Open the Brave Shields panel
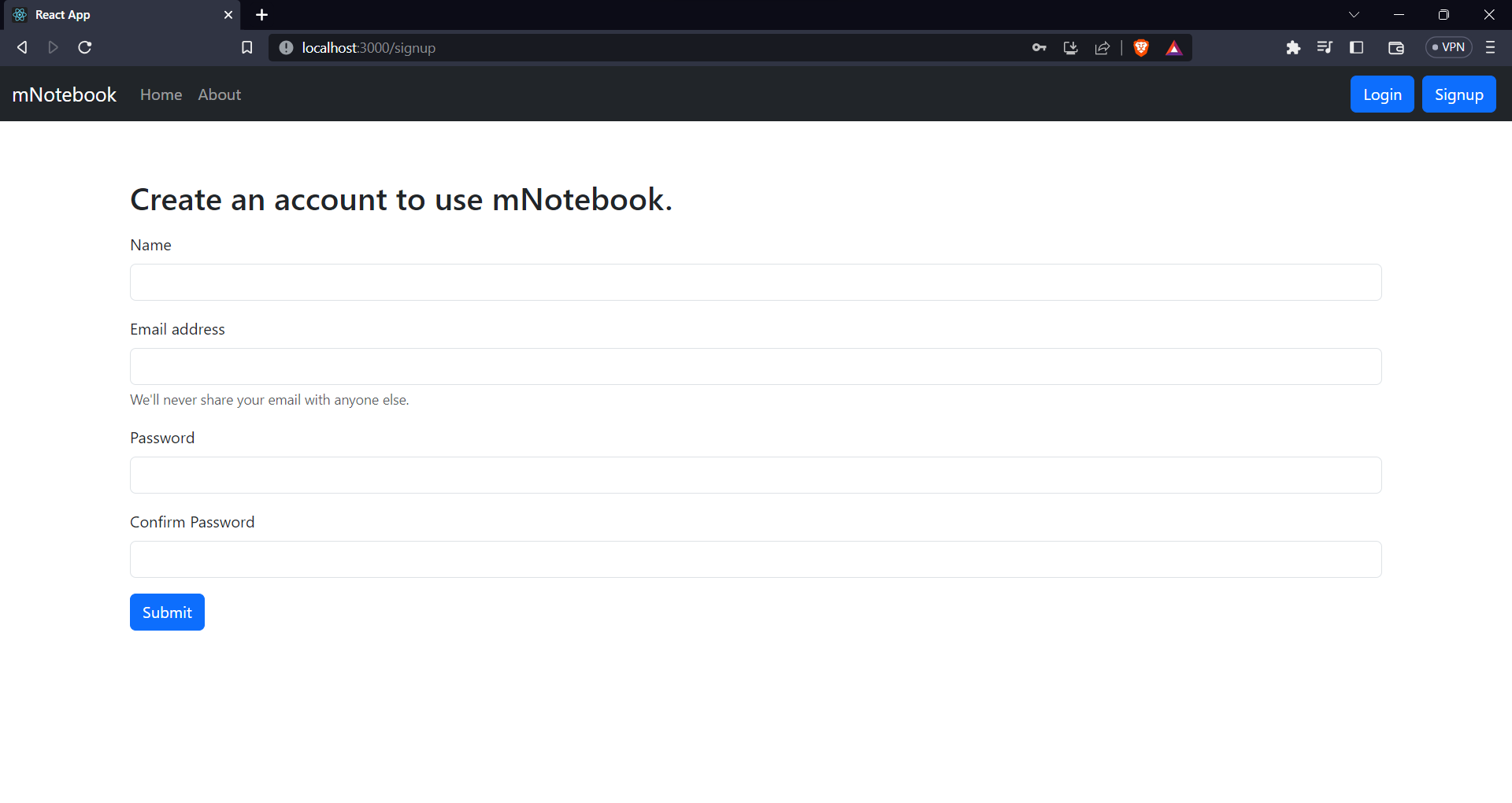The image size is (1512, 803). coord(1141,47)
